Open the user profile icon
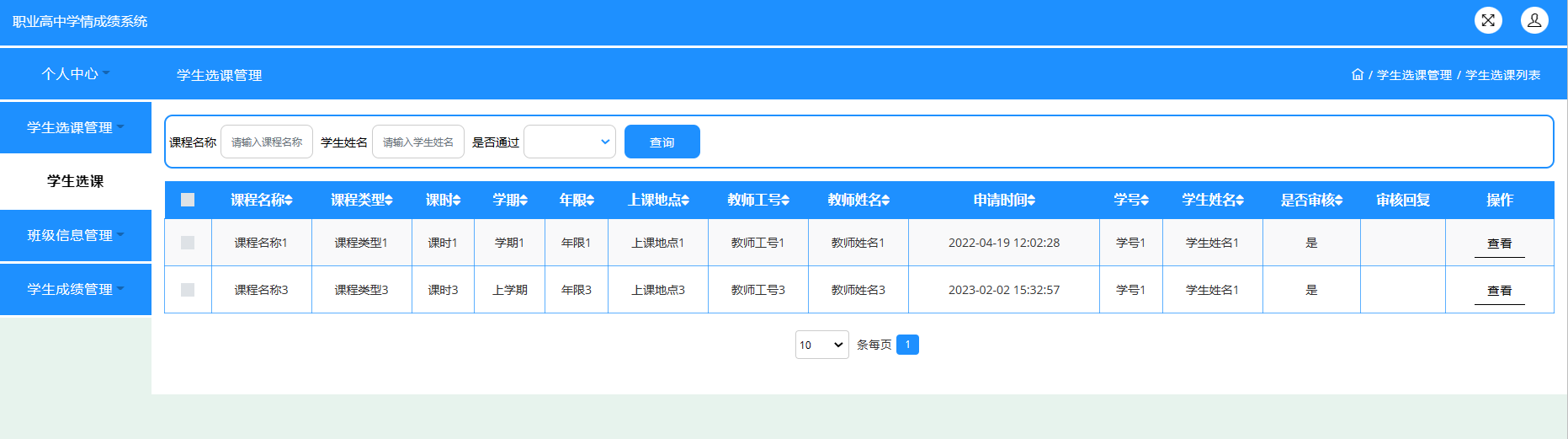 pos(1533,20)
